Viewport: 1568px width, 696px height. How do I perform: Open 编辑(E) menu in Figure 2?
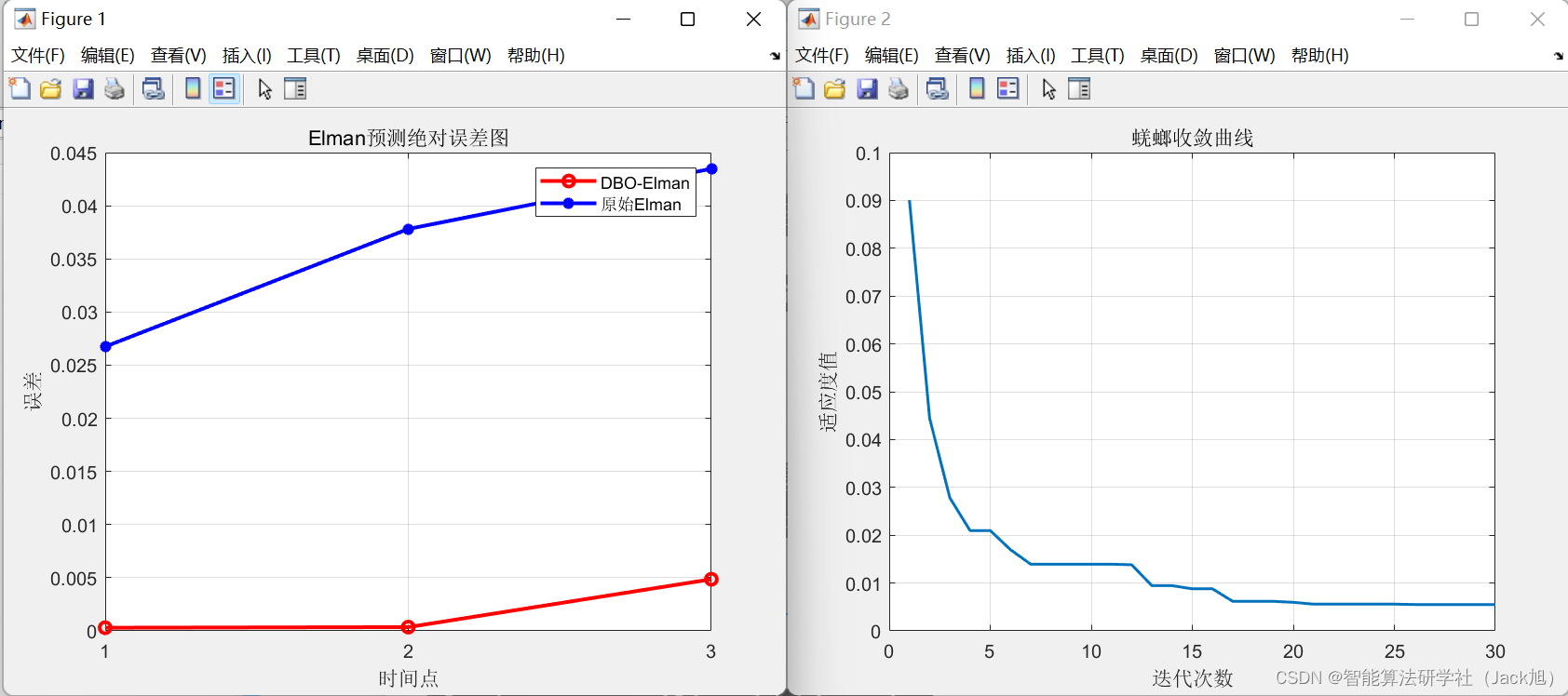892,56
